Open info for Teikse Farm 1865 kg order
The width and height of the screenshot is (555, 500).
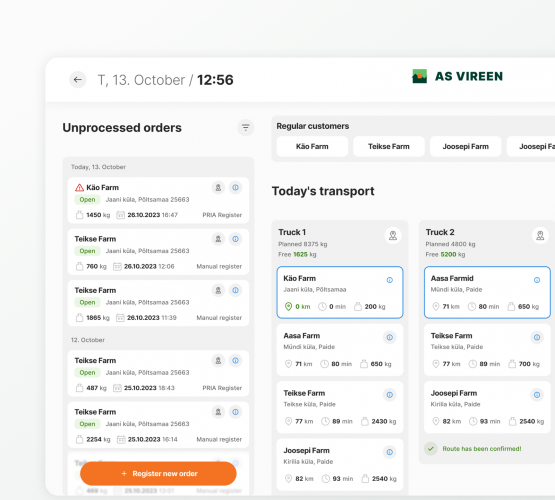click(235, 290)
